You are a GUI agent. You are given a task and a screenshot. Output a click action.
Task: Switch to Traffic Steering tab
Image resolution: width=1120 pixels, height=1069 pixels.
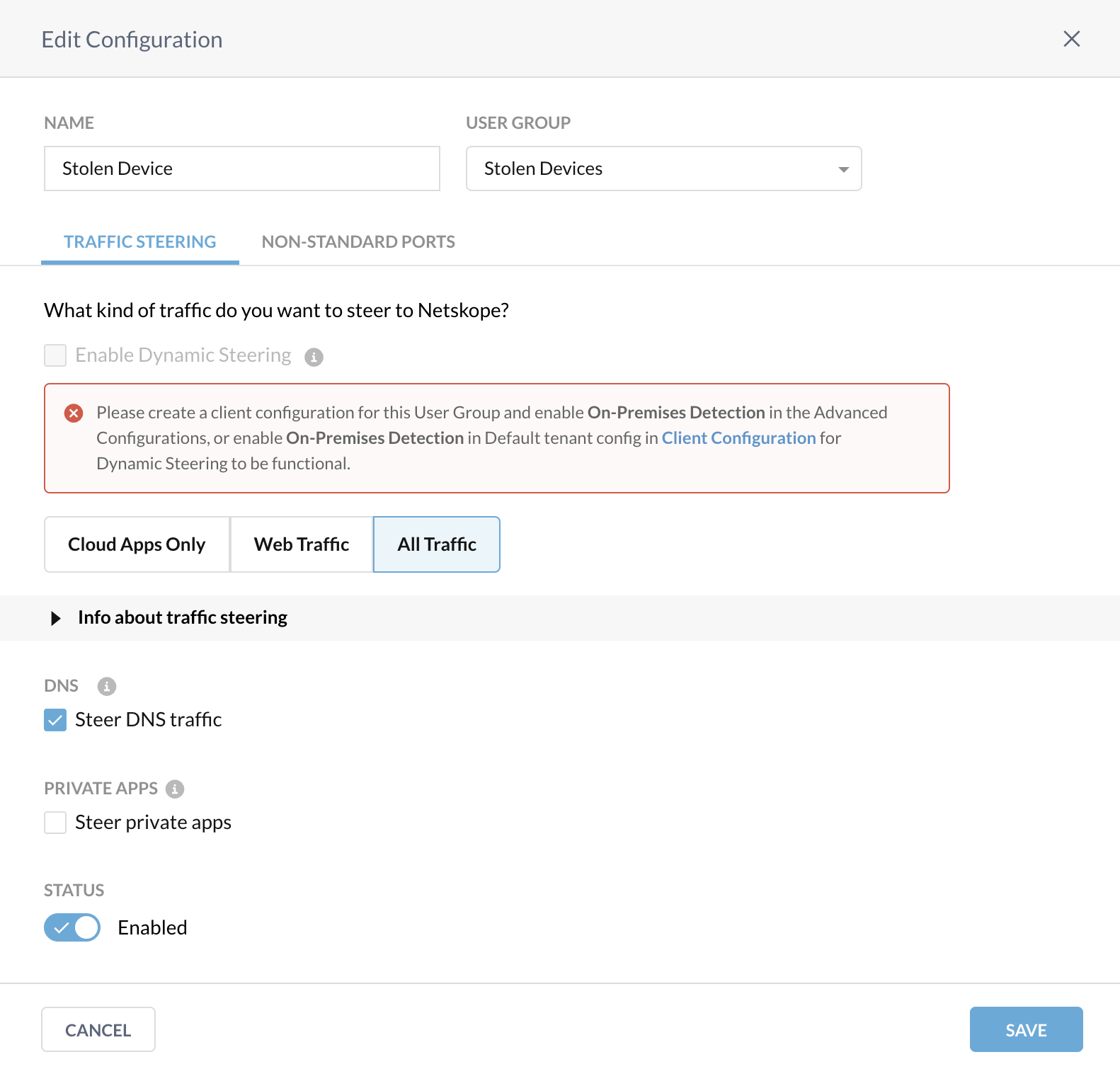click(140, 242)
